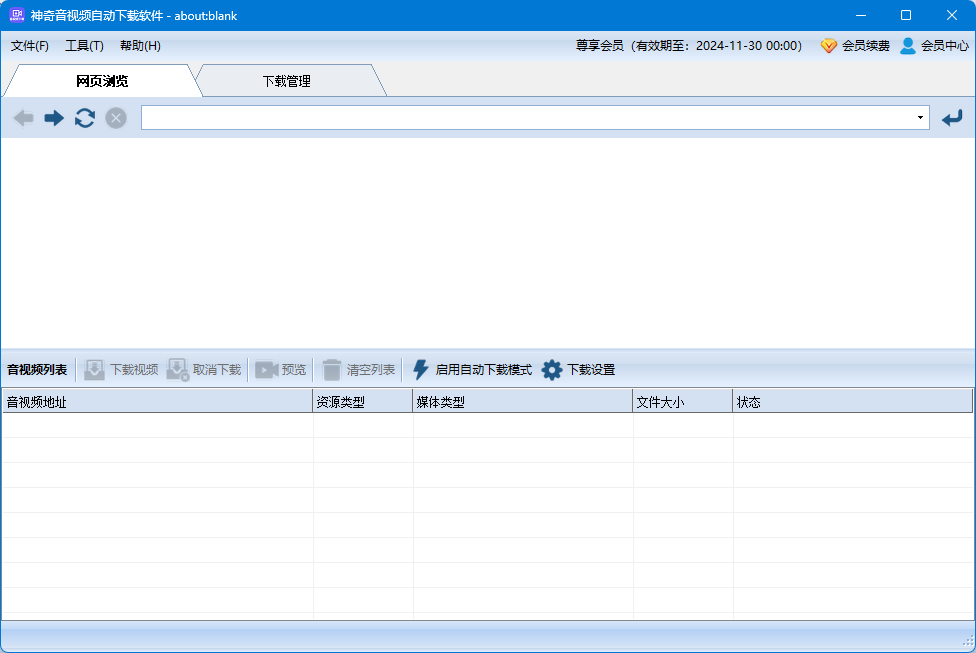The height and width of the screenshot is (653, 976).
Task: Click the 会员续费 renewal link
Action: point(855,46)
